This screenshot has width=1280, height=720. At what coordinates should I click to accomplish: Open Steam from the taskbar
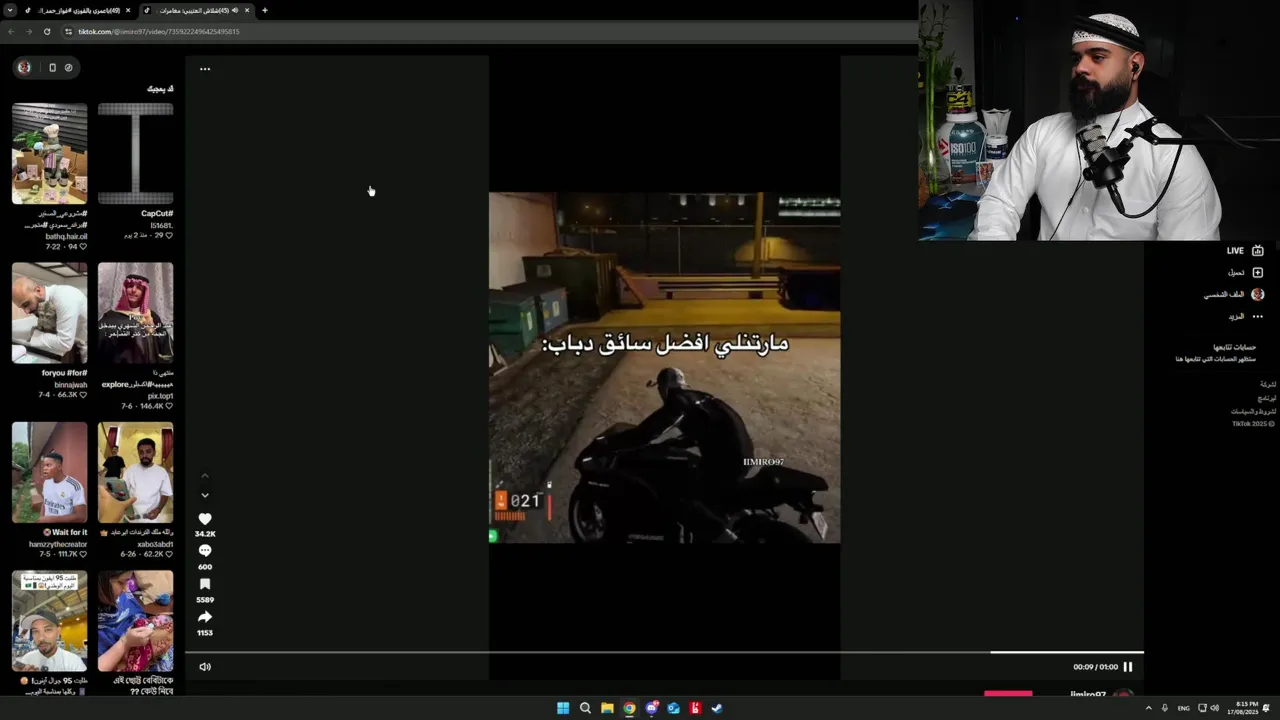coord(717,708)
